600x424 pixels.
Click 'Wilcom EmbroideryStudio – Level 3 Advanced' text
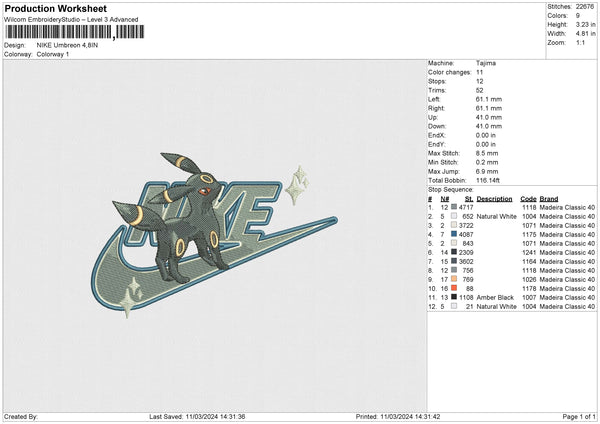tap(71, 20)
